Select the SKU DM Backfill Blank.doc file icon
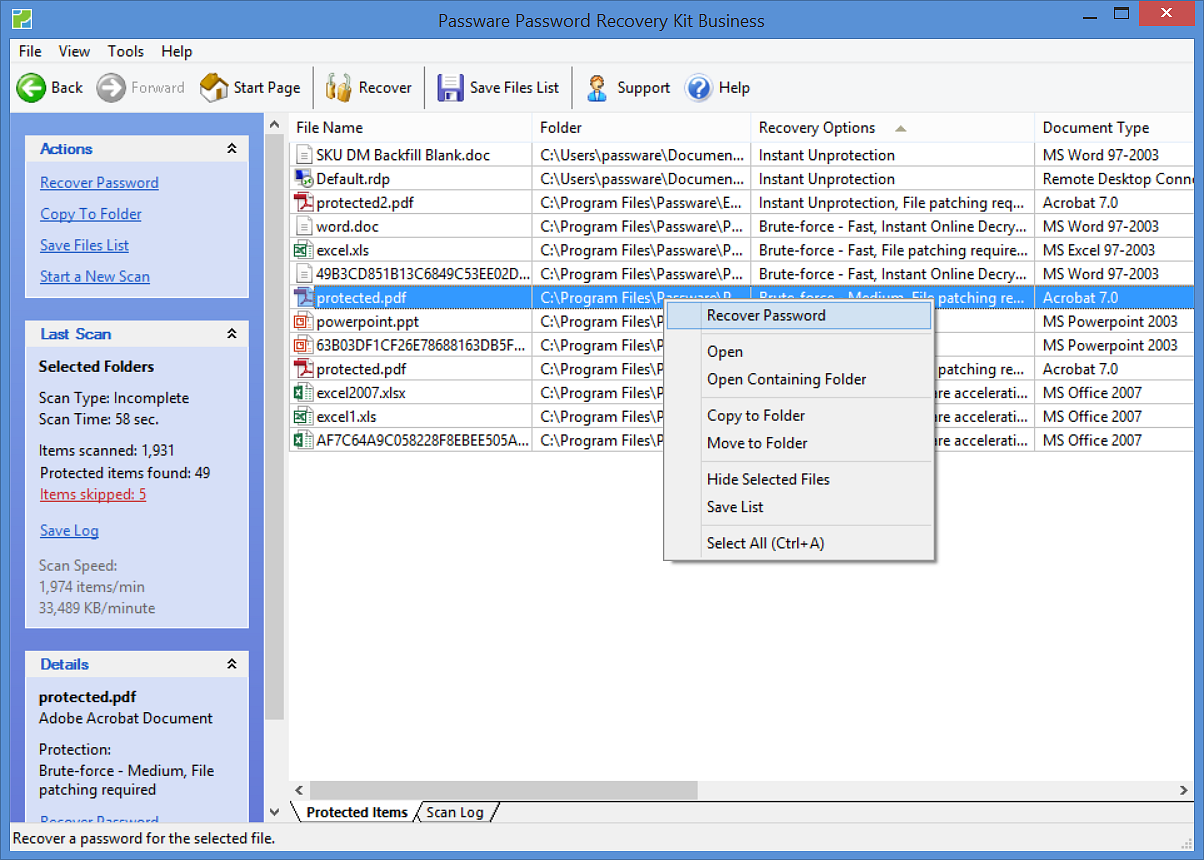1204x860 pixels. click(x=304, y=155)
